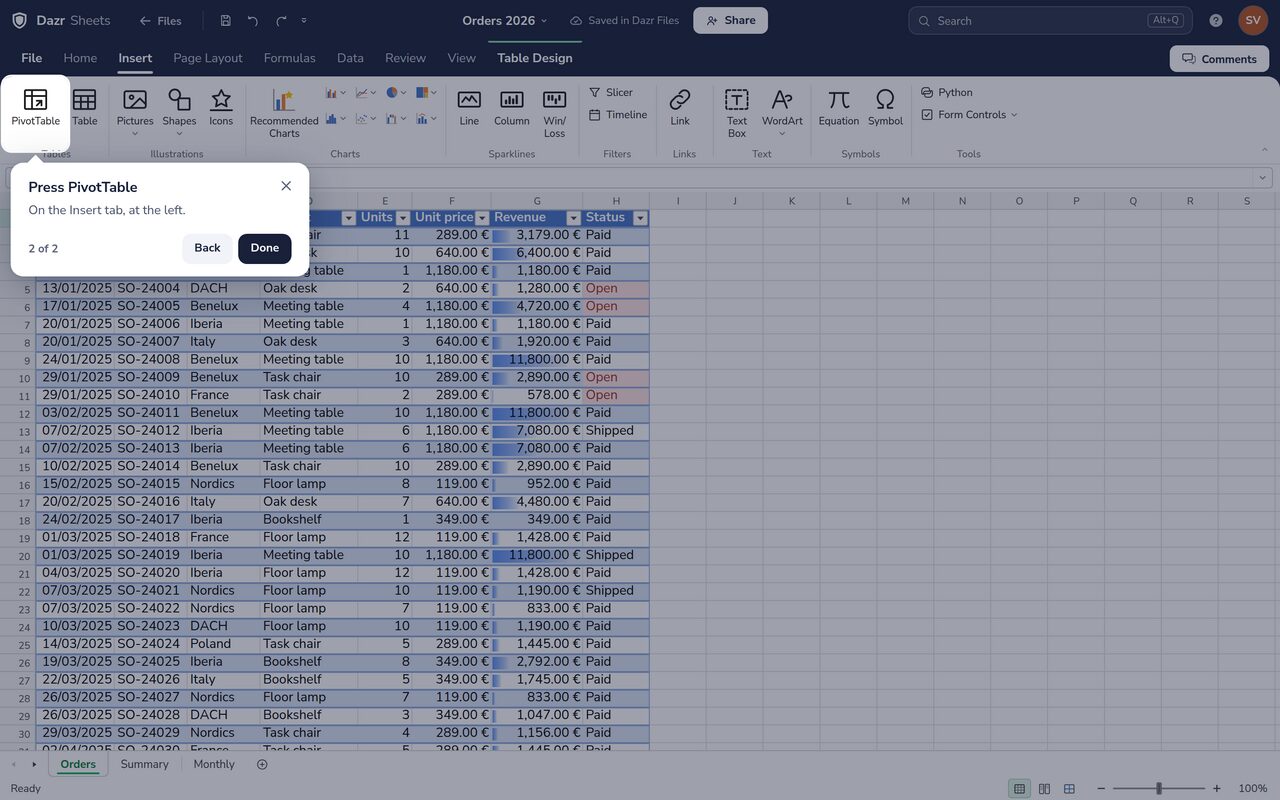Screen dimensions: 1280x800
Task: Expand the Shapes dropdown
Action: coord(179,134)
